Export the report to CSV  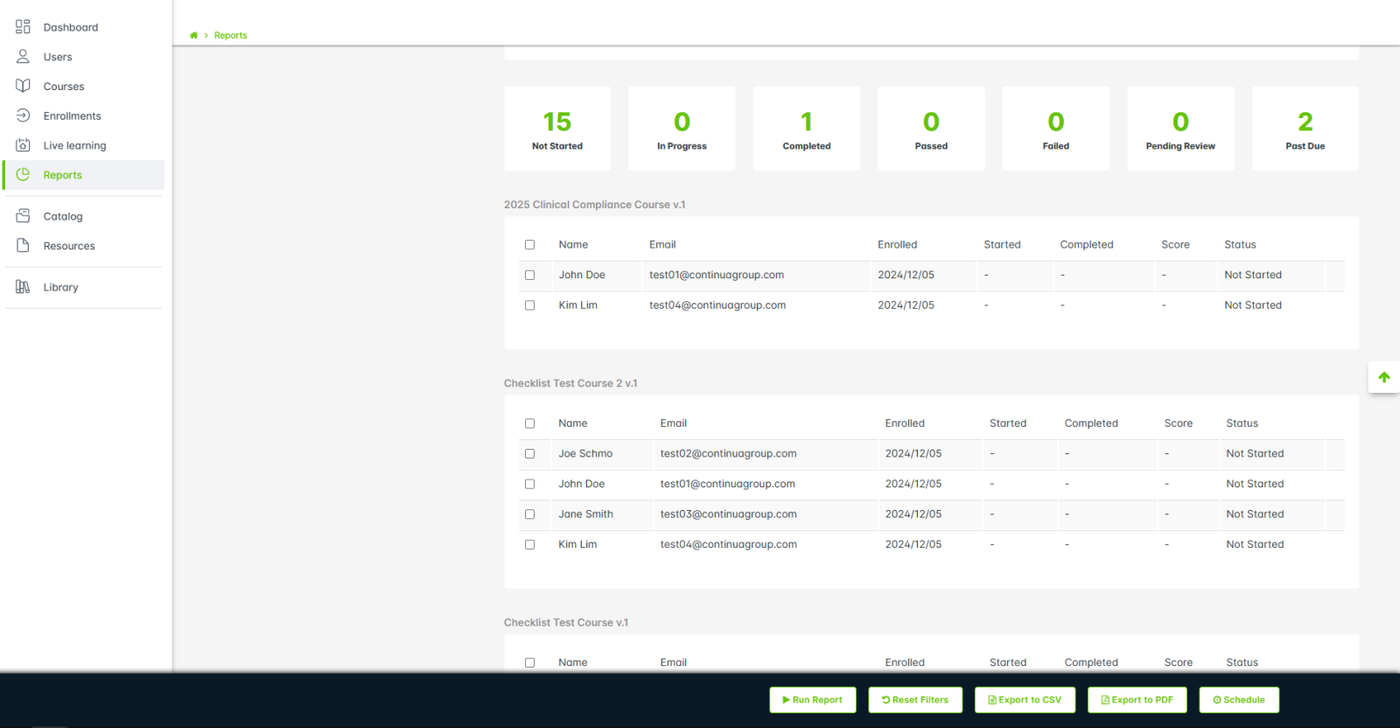point(1024,700)
